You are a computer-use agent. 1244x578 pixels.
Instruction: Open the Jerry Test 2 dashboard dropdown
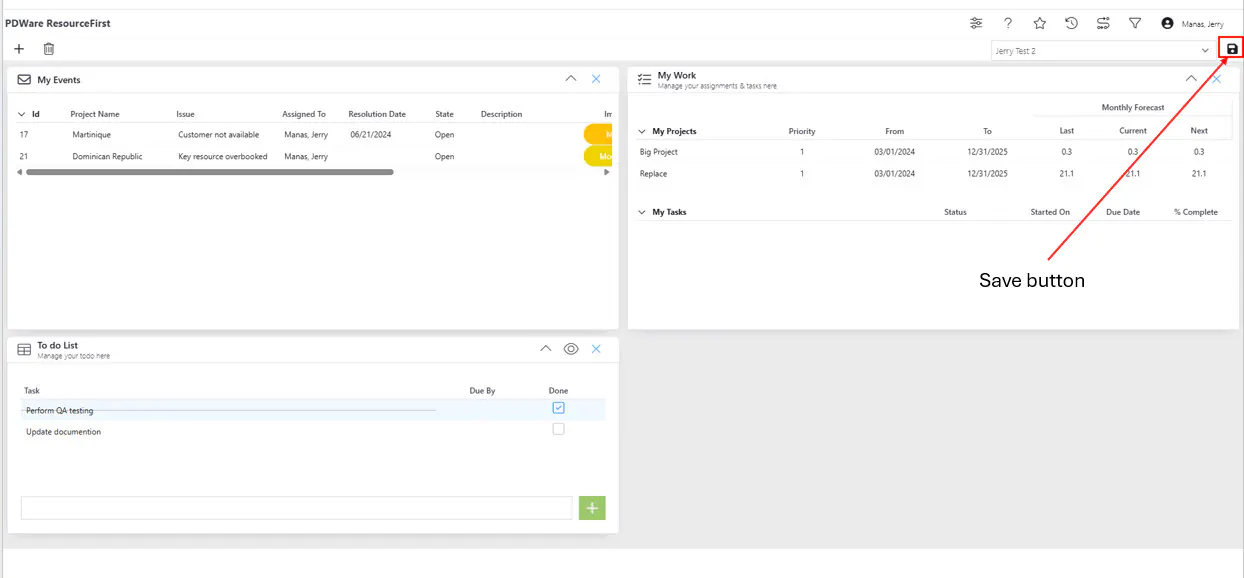(x=1102, y=50)
